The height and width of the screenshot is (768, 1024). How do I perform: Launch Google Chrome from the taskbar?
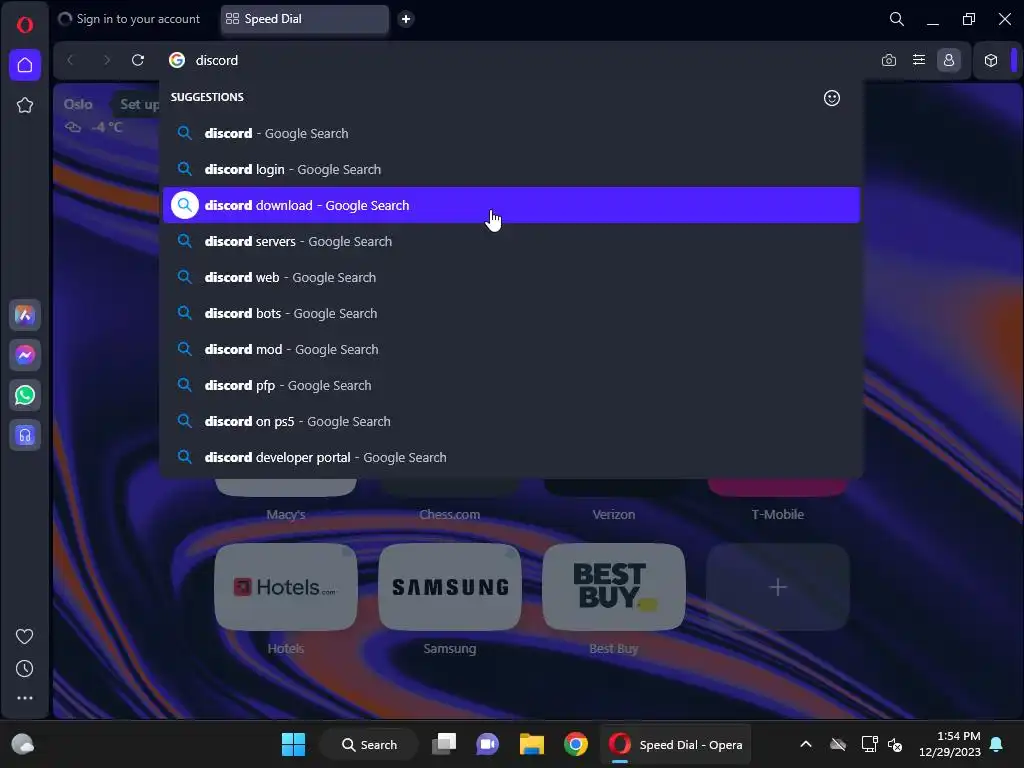tap(575, 744)
